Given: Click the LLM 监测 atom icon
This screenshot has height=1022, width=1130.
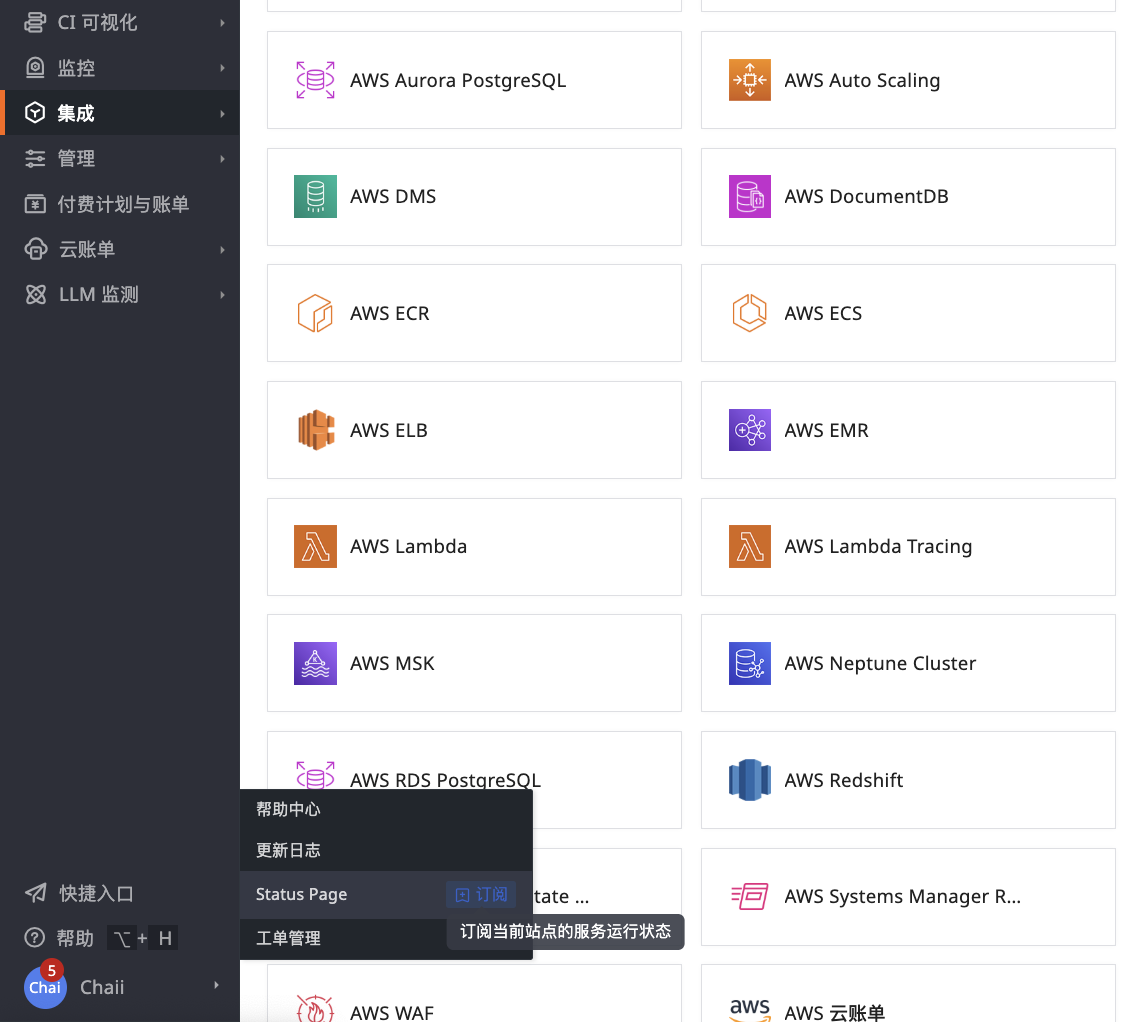Looking at the screenshot, I should pyautogui.click(x=35, y=294).
